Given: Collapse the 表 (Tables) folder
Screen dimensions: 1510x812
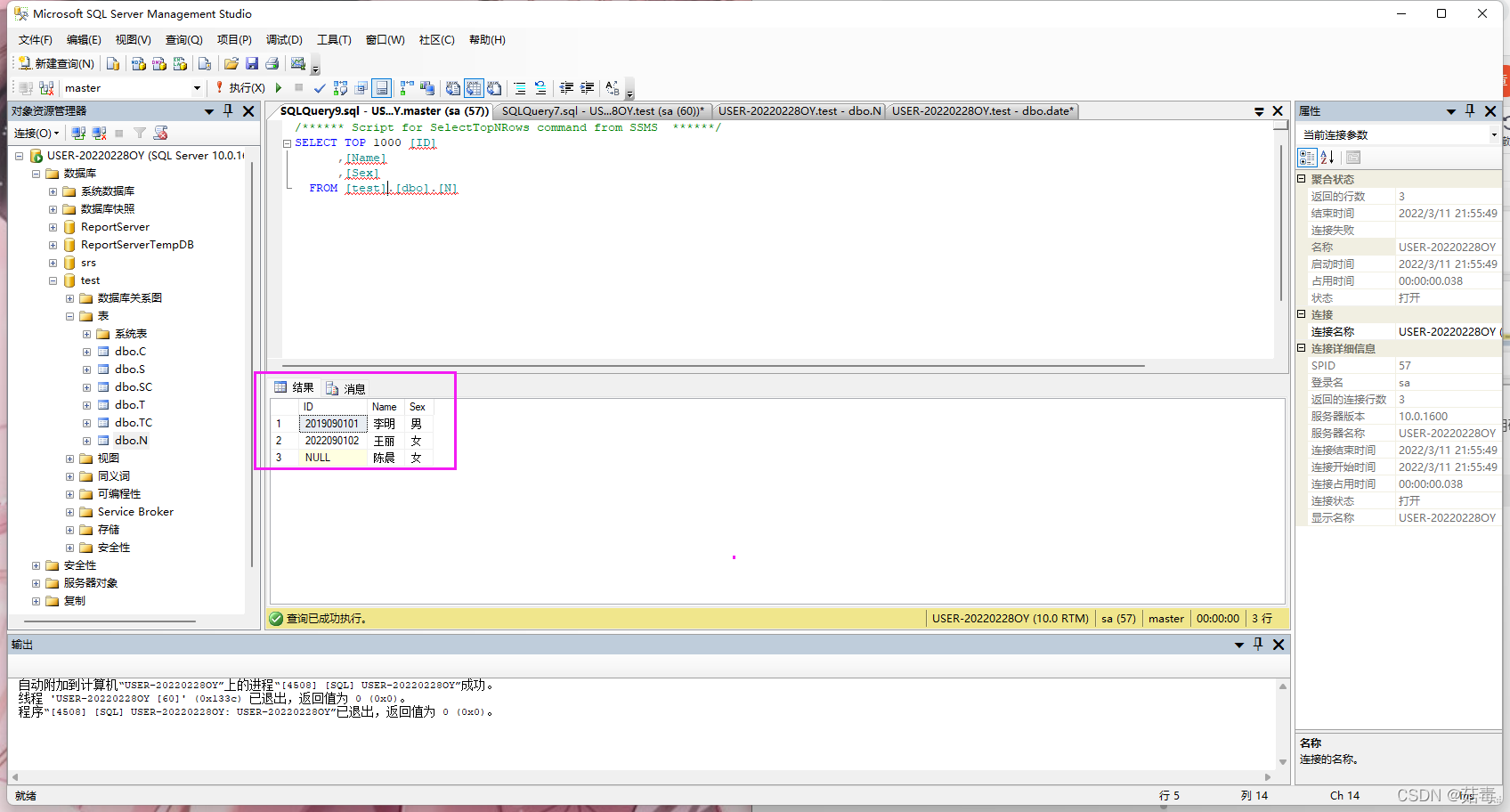Looking at the screenshot, I should 69,316.
